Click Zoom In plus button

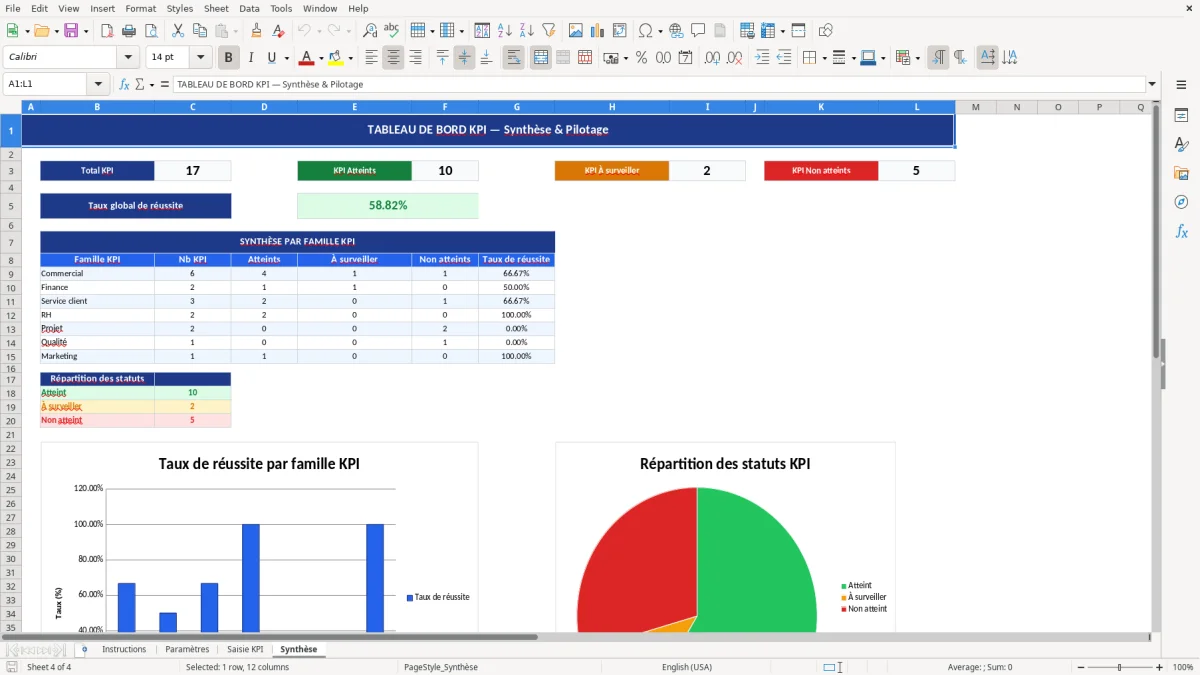coord(1160,667)
